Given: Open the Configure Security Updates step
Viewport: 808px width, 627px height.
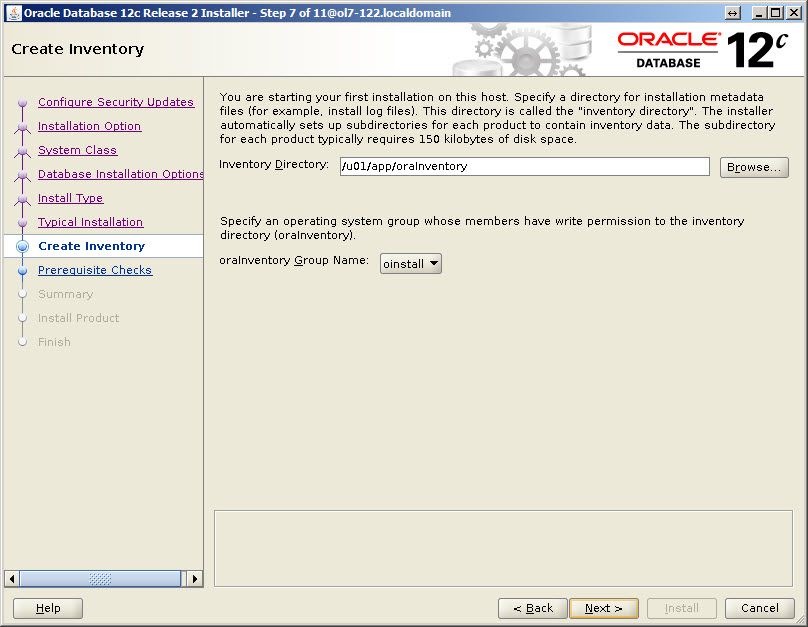Looking at the screenshot, I should [x=116, y=102].
